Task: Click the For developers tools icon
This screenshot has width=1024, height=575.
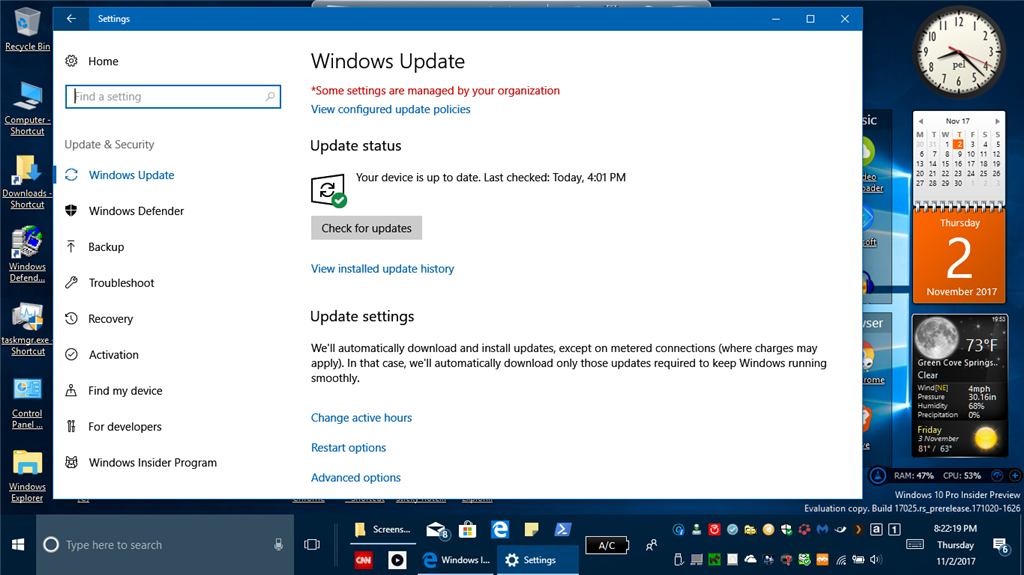Action: click(71, 426)
